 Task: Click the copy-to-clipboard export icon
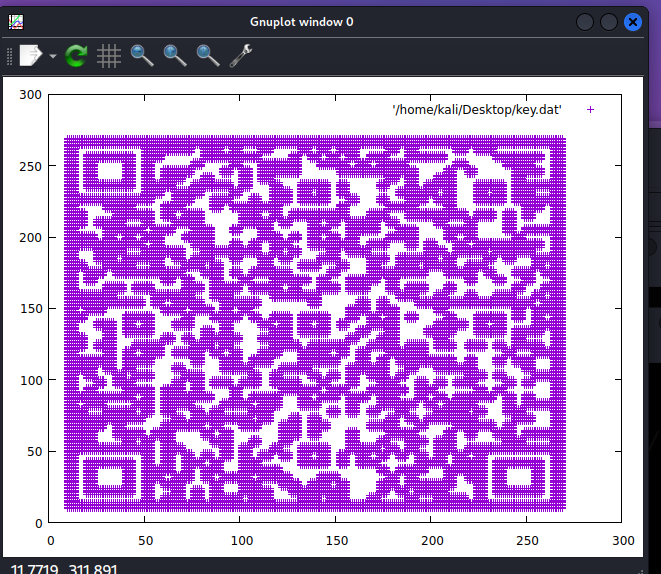pyautogui.click(x=31, y=55)
